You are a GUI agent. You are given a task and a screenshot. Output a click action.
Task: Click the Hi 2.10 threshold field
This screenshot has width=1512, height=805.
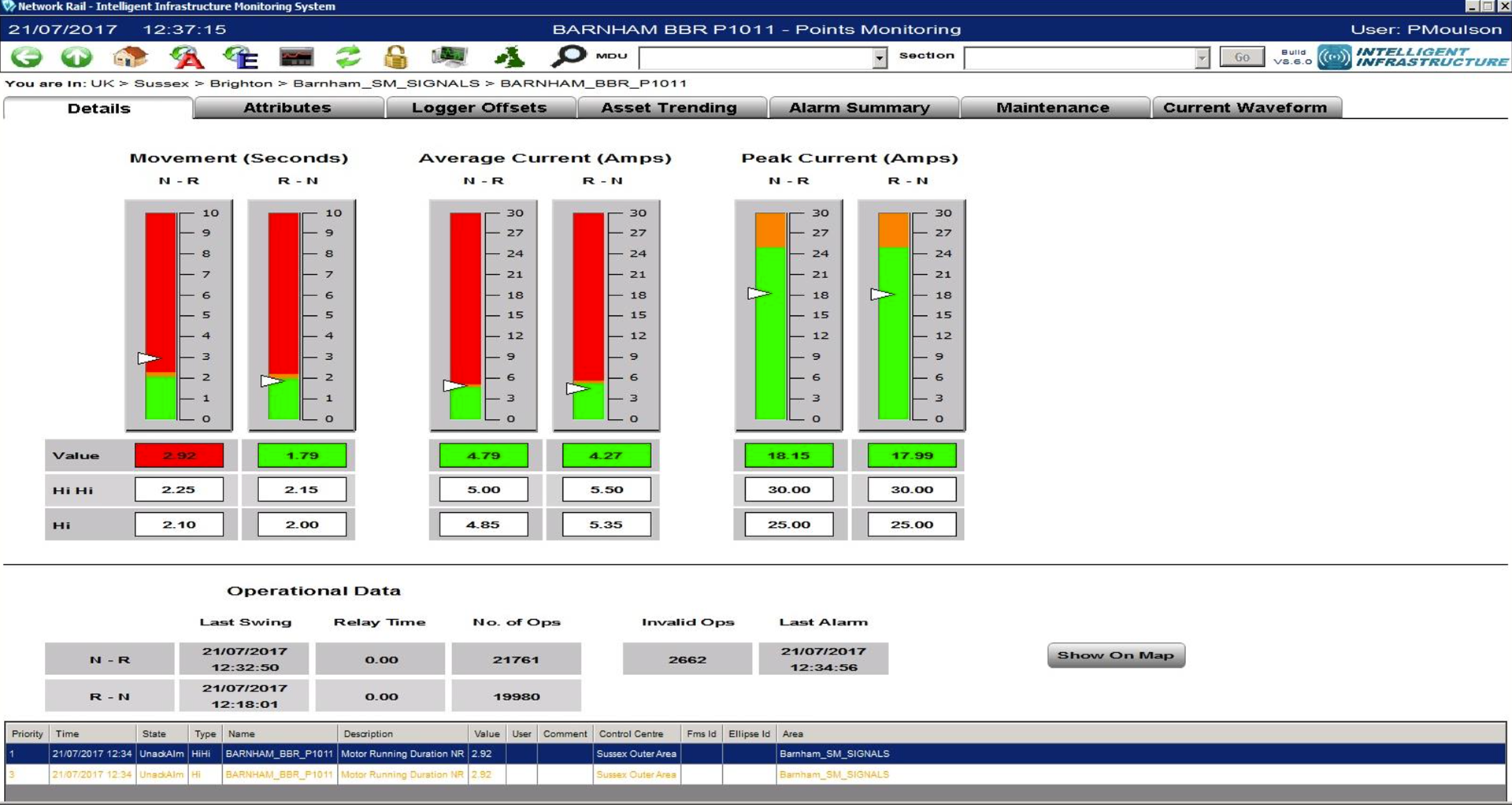click(x=179, y=525)
